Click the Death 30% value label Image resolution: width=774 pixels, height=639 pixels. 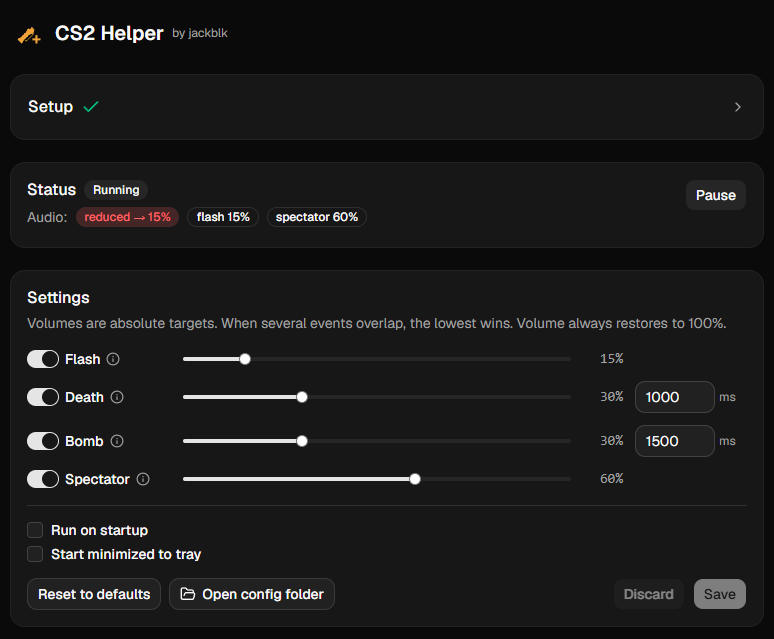pyautogui.click(x=612, y=397)
